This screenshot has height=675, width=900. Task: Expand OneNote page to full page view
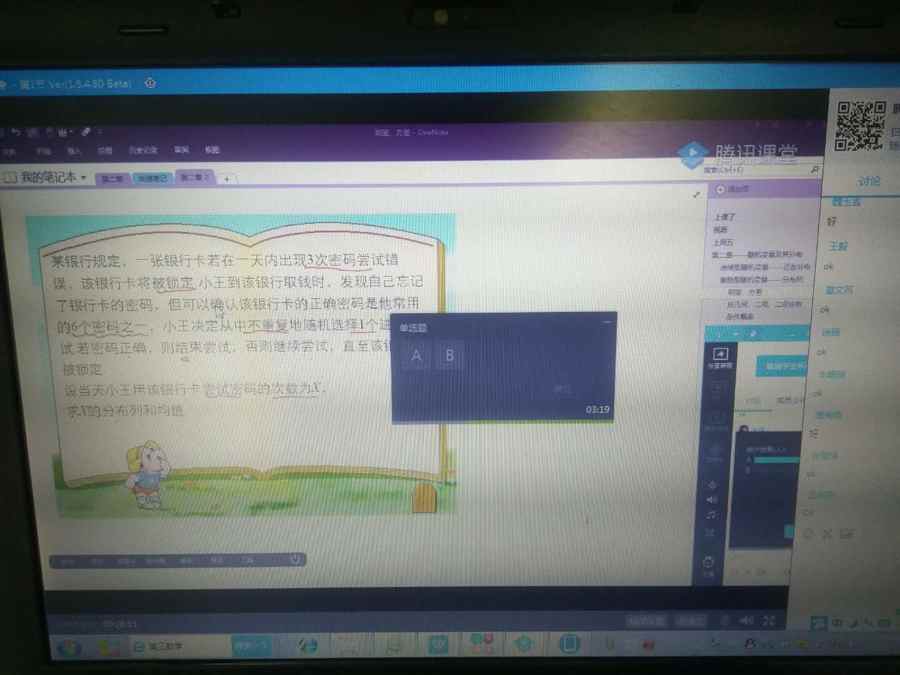[696, 195]
